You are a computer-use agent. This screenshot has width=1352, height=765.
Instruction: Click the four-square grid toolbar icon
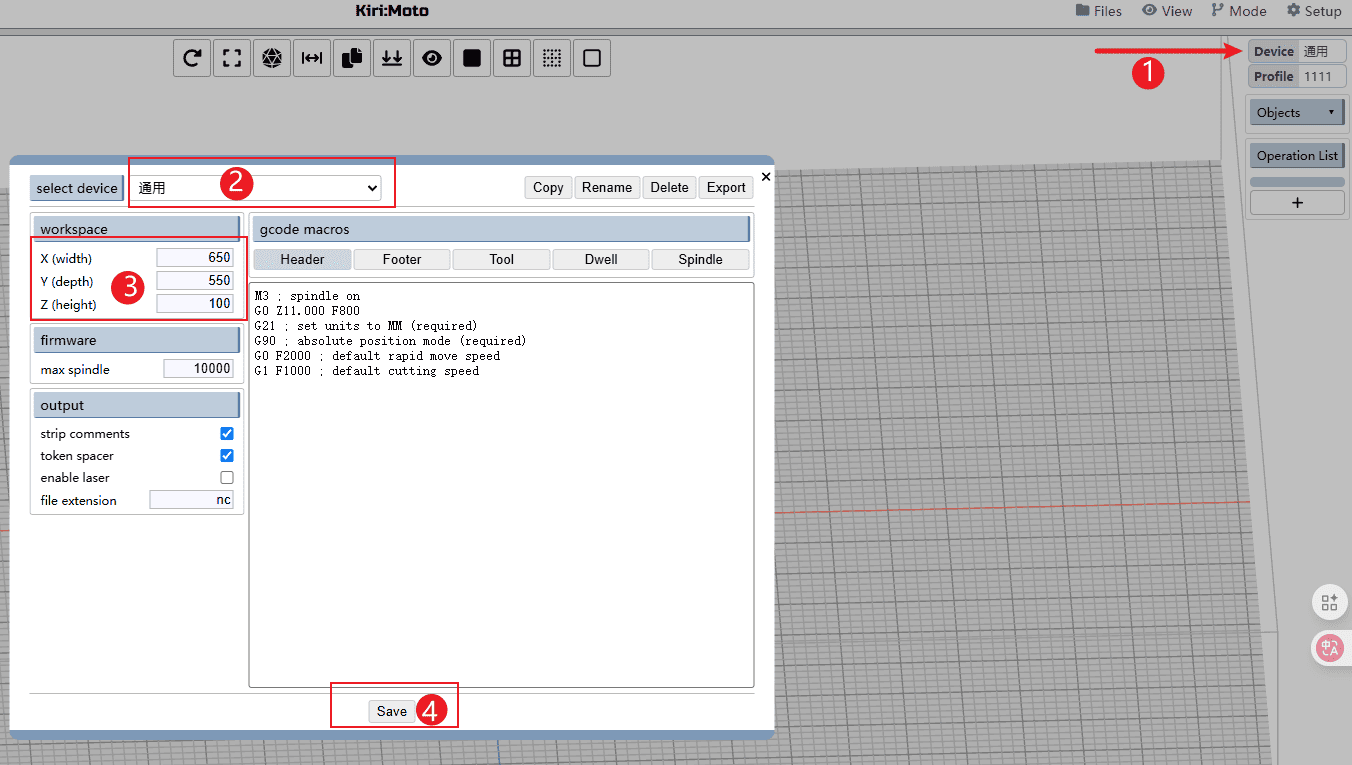[512, 59]
